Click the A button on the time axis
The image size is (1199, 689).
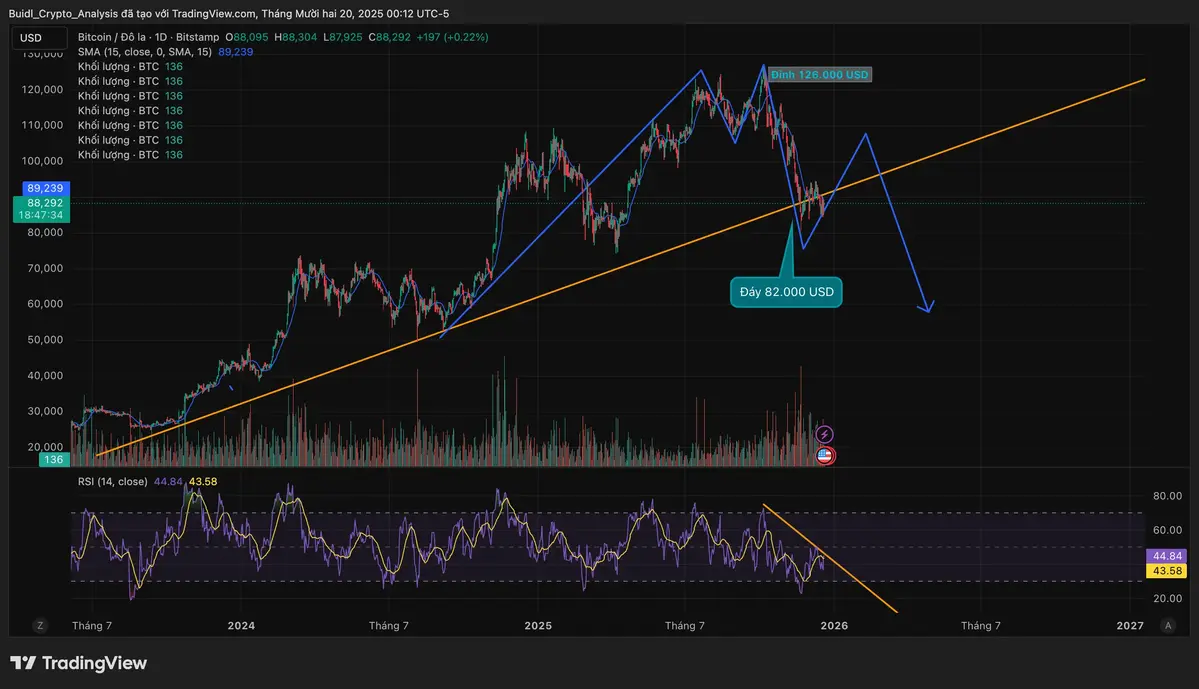tap(1167, 624)
